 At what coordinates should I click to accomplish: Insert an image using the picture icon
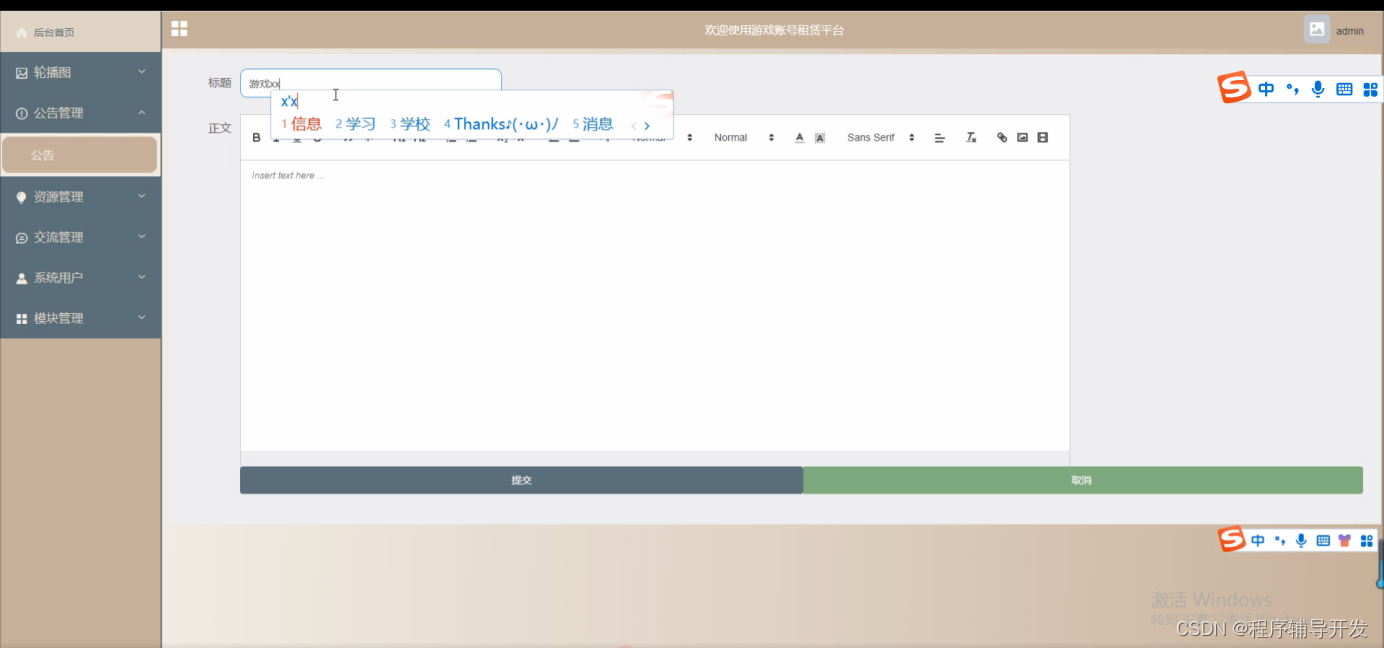tap(1022, 138)
